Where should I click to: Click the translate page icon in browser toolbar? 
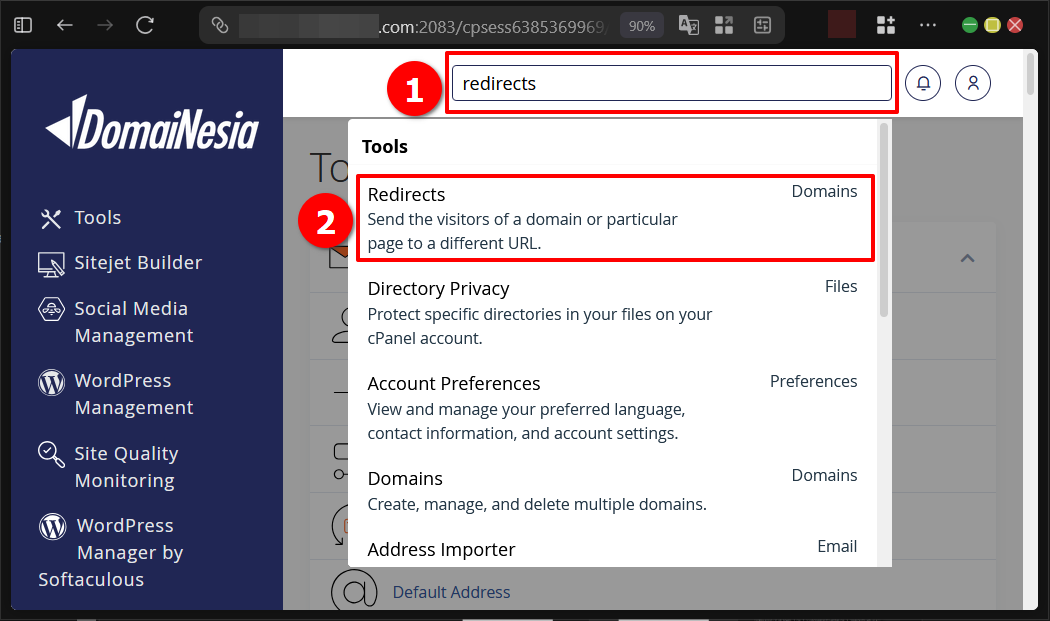[x=688, y=25]
